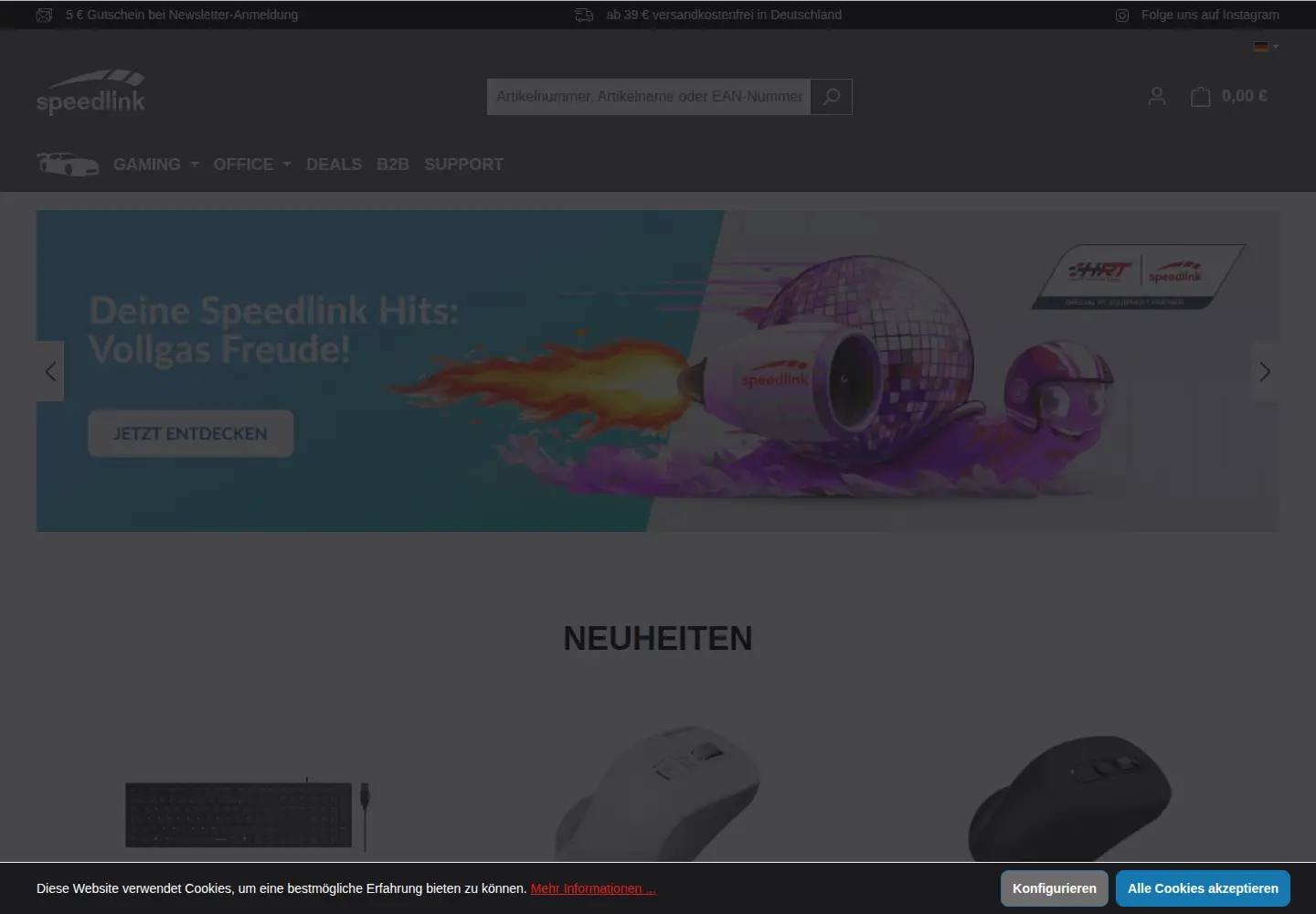Open the shopping cart icon
Image resolution: width=1316 pixels, height=914 pixels.
[x=1201, y=96]
